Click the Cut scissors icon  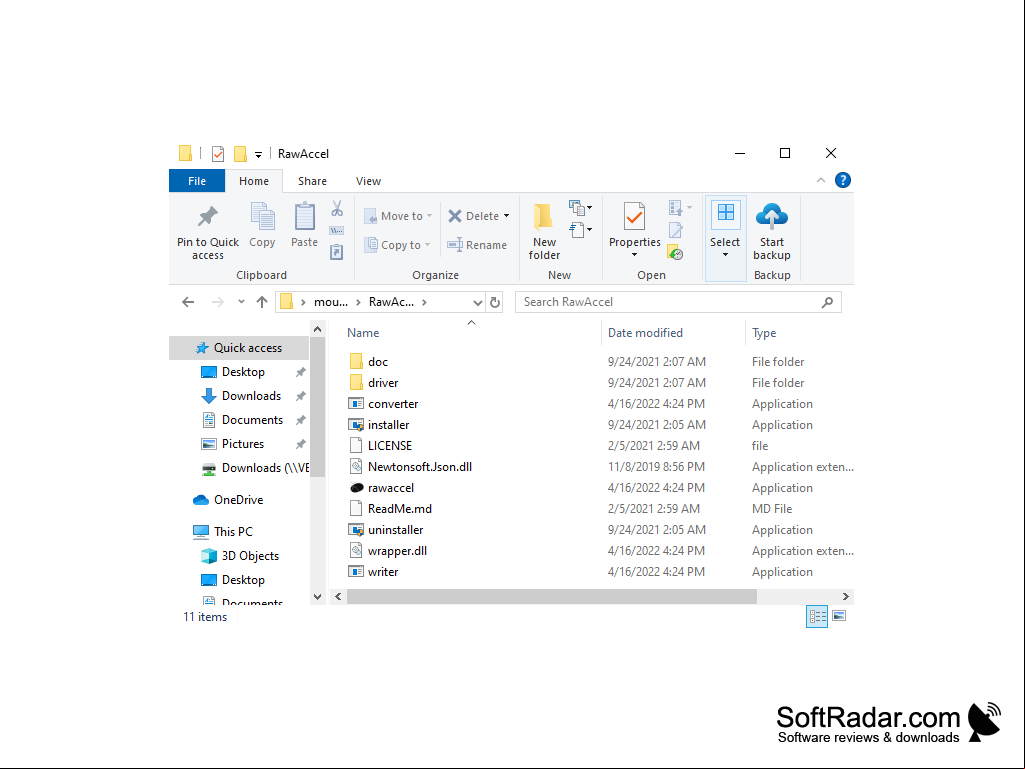pyautogui.click(x=337, y=209)
